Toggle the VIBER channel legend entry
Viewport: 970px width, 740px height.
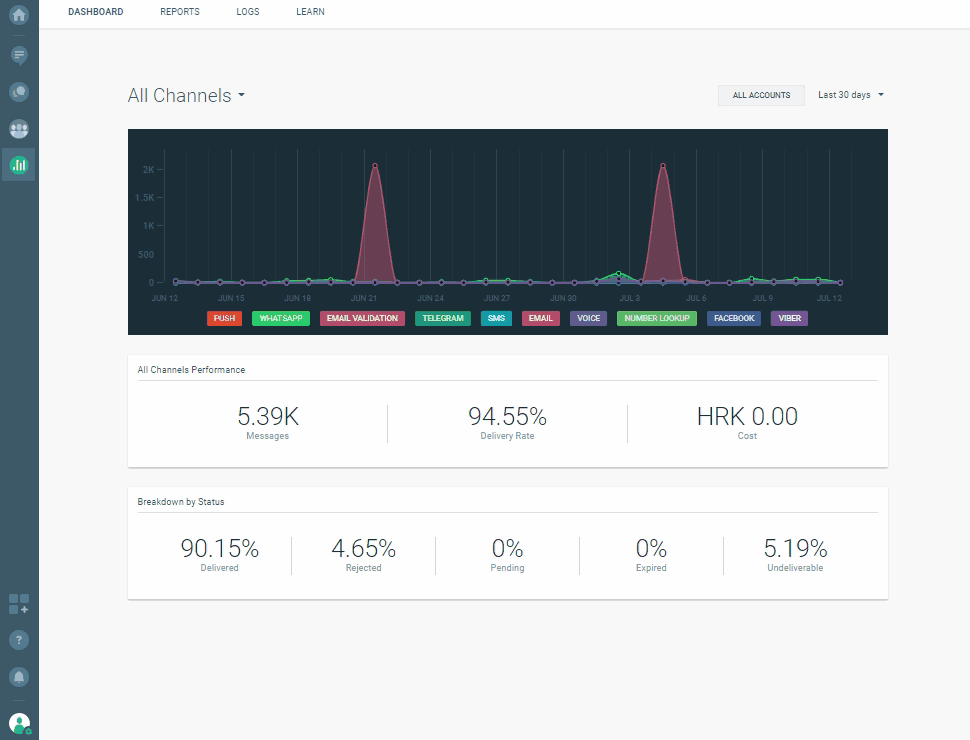(x=789, y=318)
